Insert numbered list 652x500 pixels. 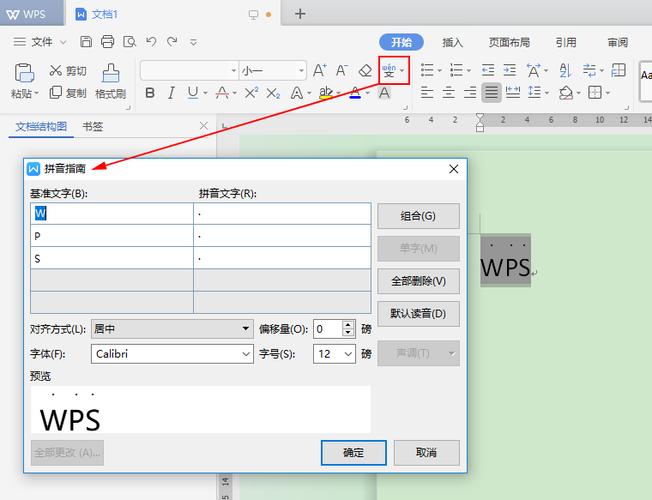[456, 70]
